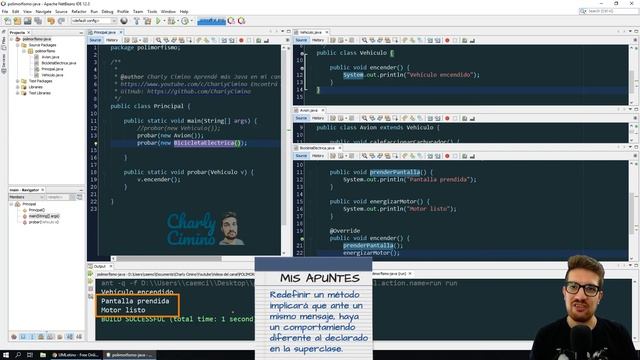Toggle the last filter button at Navigator bottom
Image resolution: width=640 pixels, height=360 pixels.
coord(79,337)
